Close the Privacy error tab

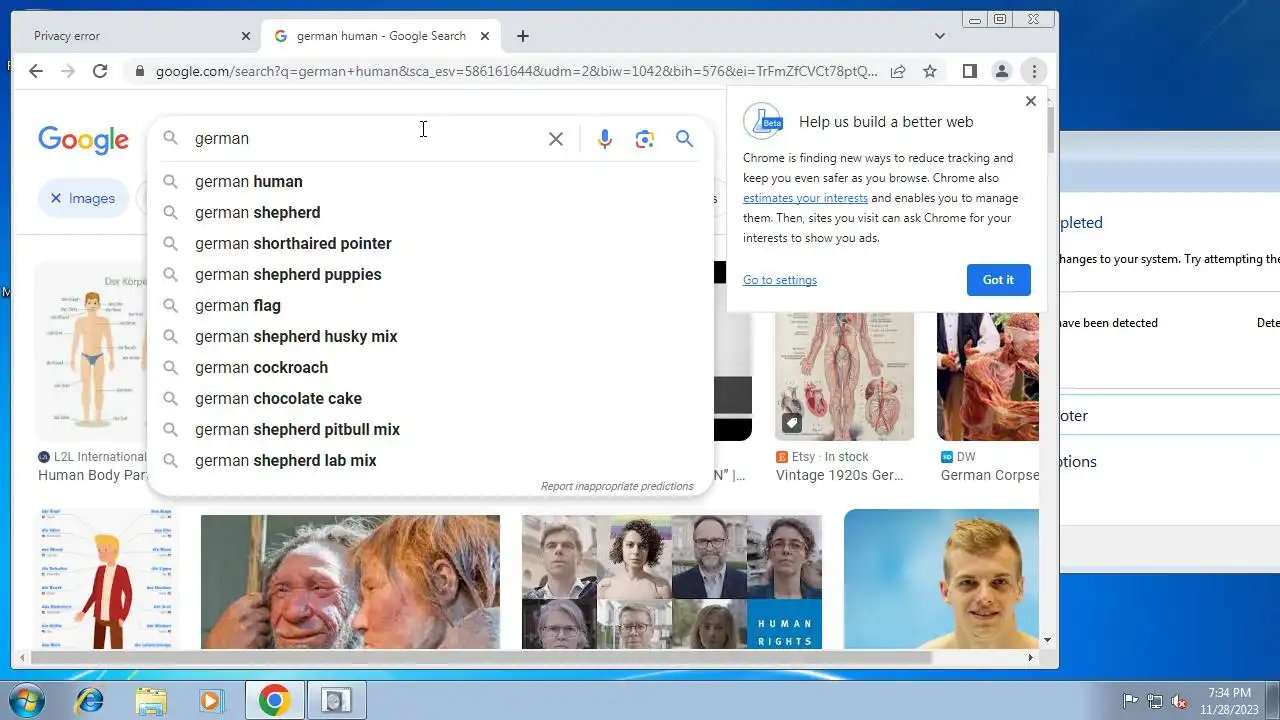click(x=246, y=36)
